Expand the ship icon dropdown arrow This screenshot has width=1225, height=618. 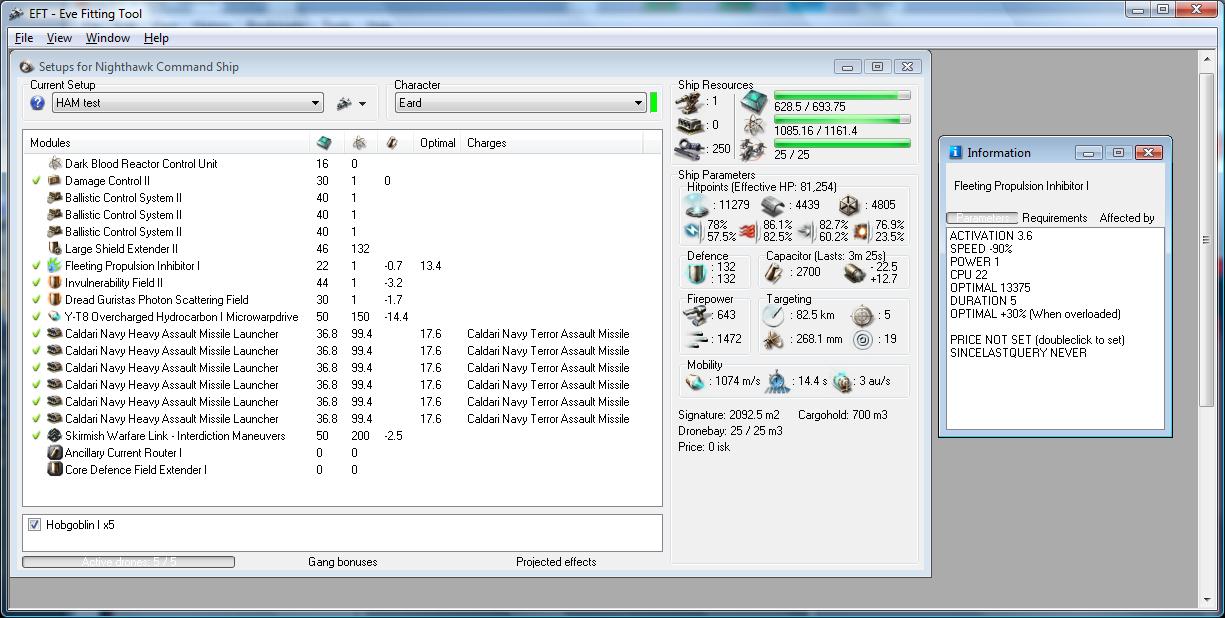(362, 103)
